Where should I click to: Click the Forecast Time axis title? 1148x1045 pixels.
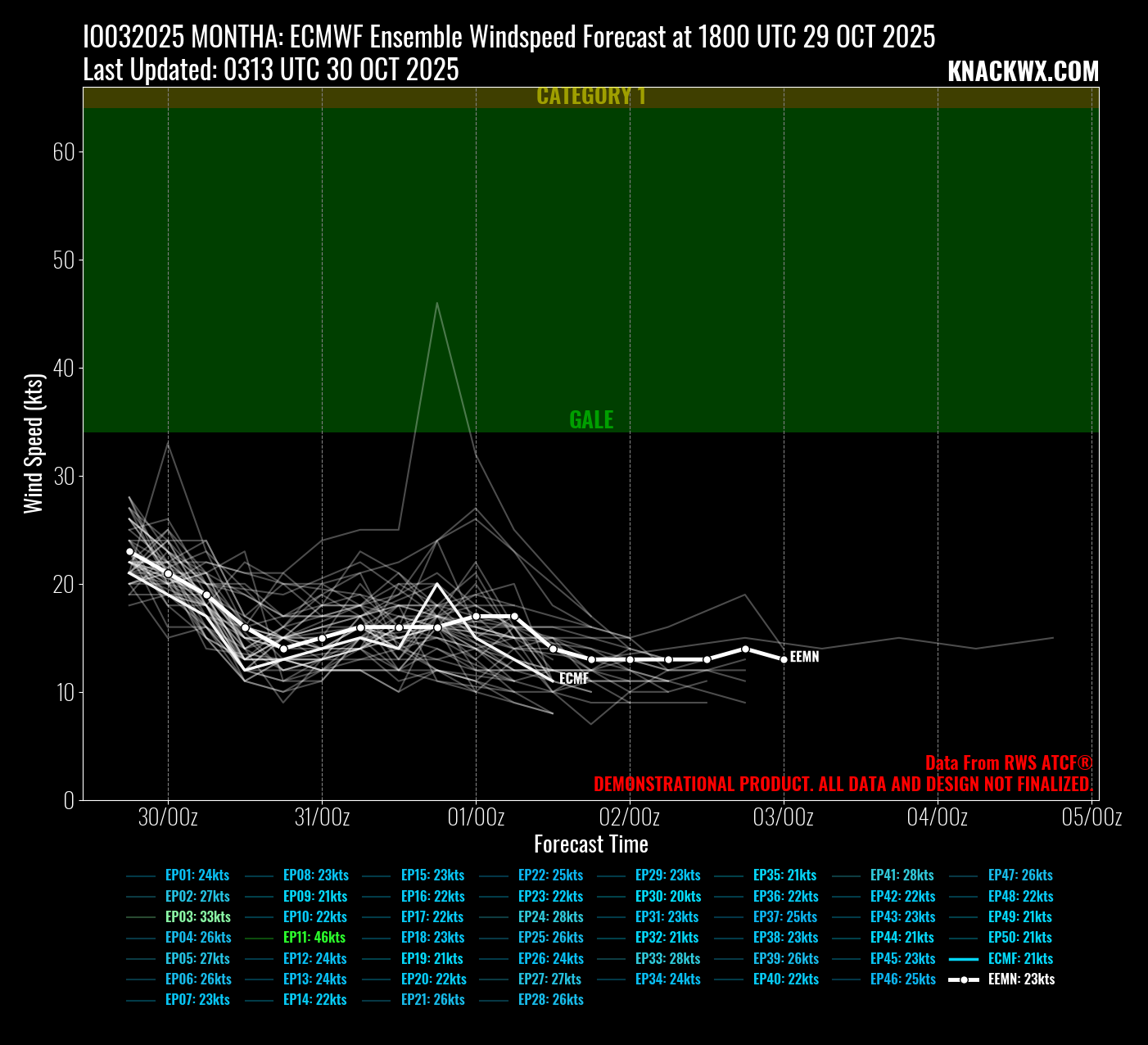(x=591, y=844)
